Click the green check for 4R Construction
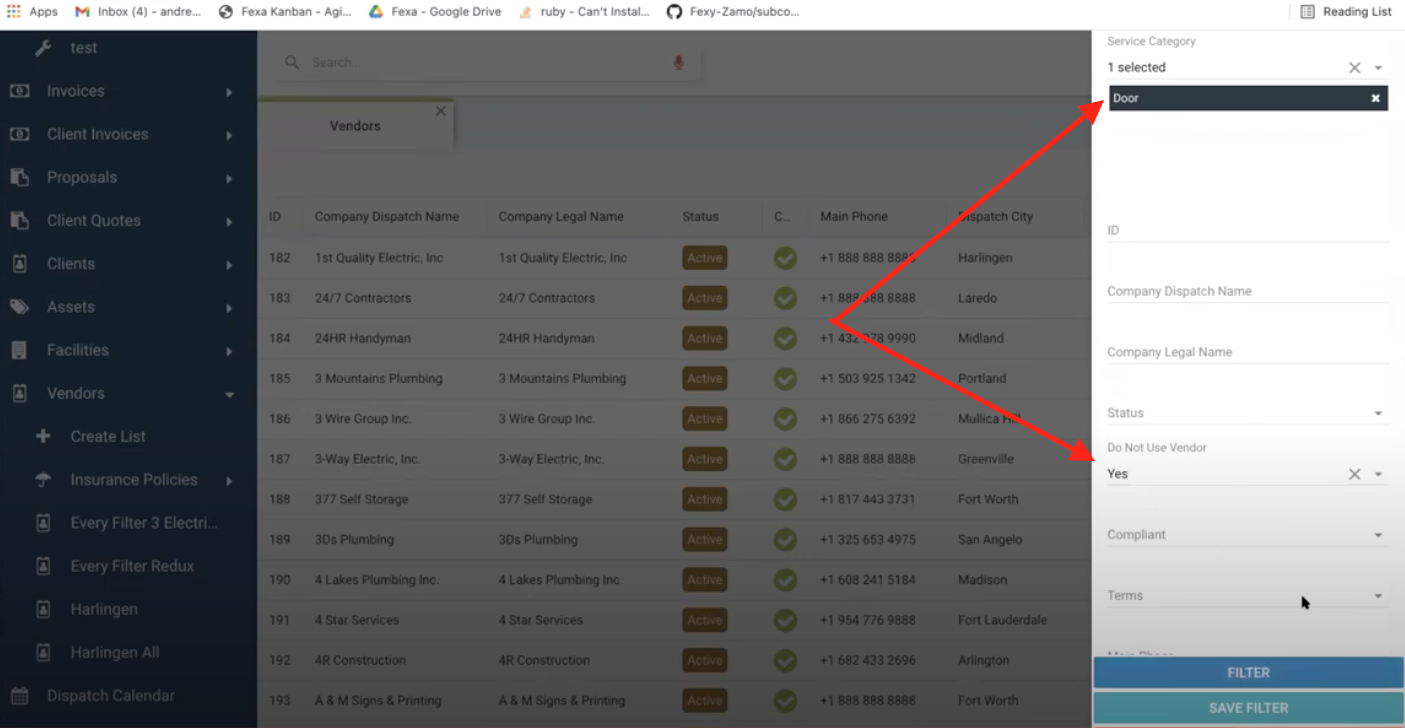 tap(785, 660)
